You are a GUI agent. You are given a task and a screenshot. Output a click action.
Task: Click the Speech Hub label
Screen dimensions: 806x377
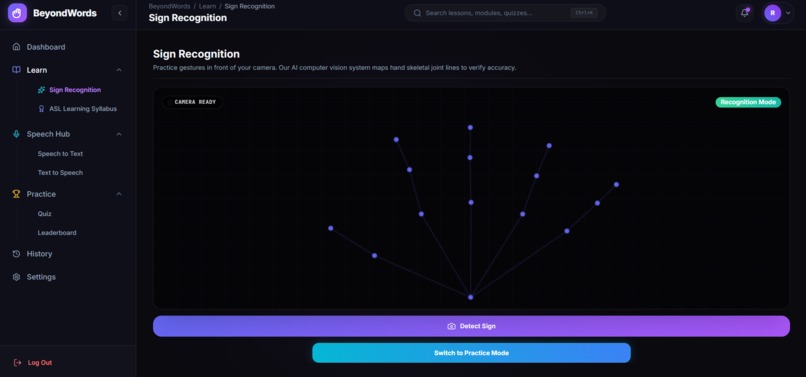(x=48, y=134)
